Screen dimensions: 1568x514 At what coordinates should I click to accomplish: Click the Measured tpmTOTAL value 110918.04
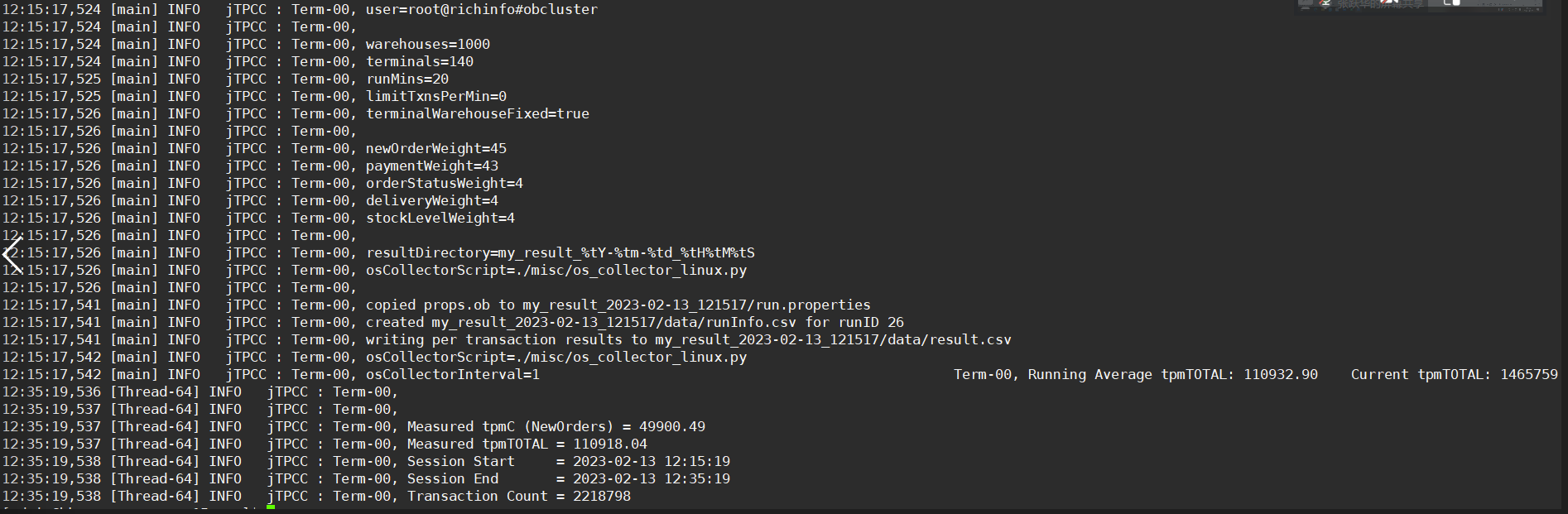(x=610, y=444)
